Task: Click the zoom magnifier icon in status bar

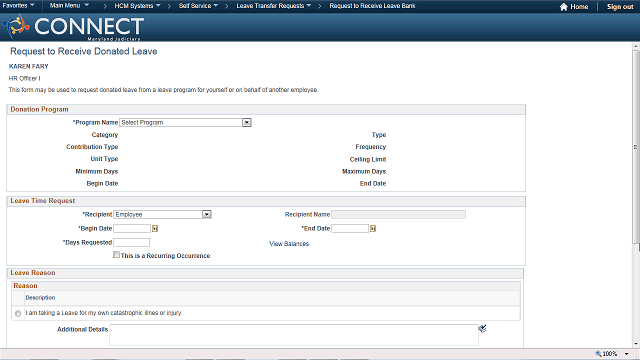Action: point(598,354)
